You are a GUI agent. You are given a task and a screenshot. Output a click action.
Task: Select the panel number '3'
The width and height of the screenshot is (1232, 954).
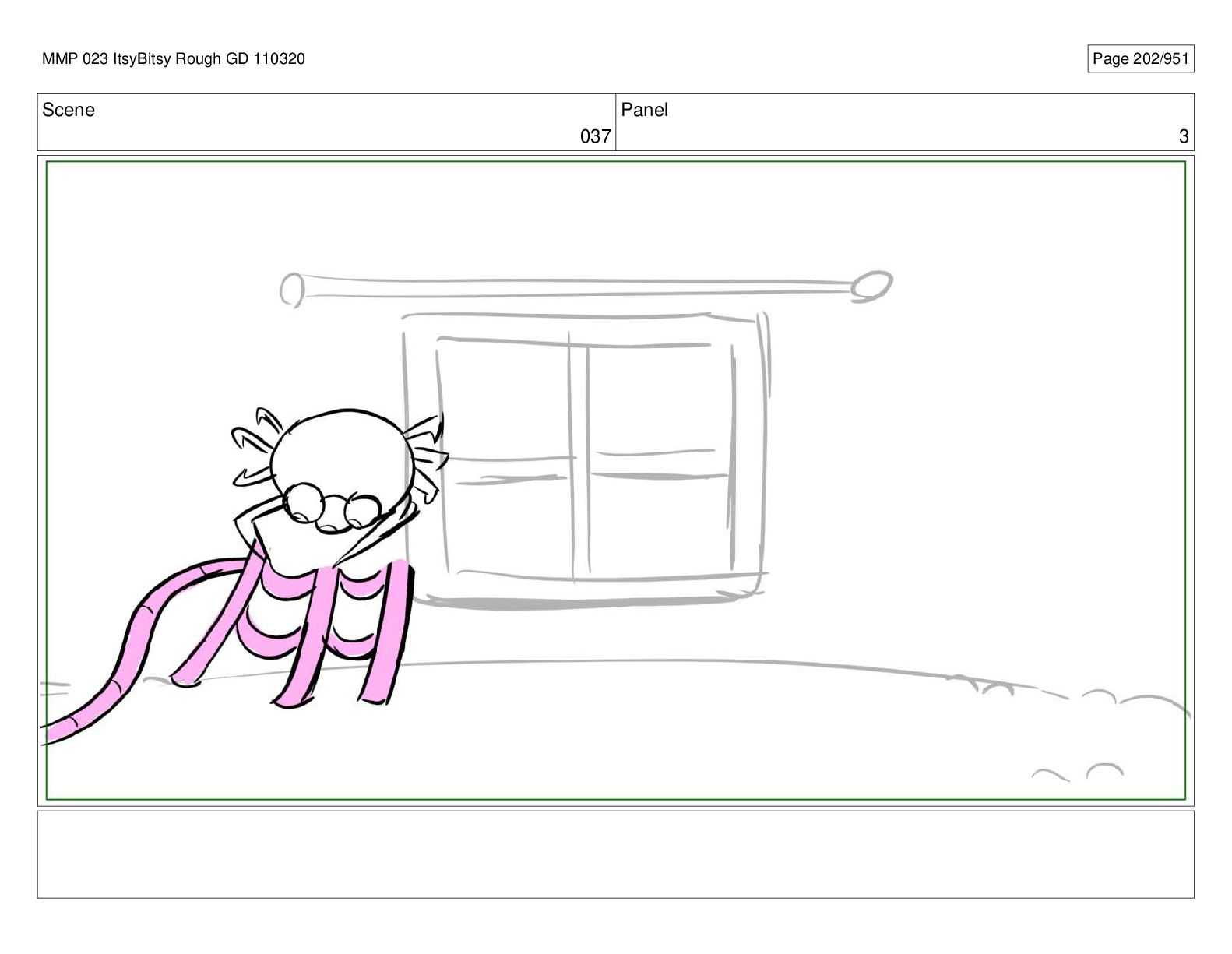tap(1184, 136)
